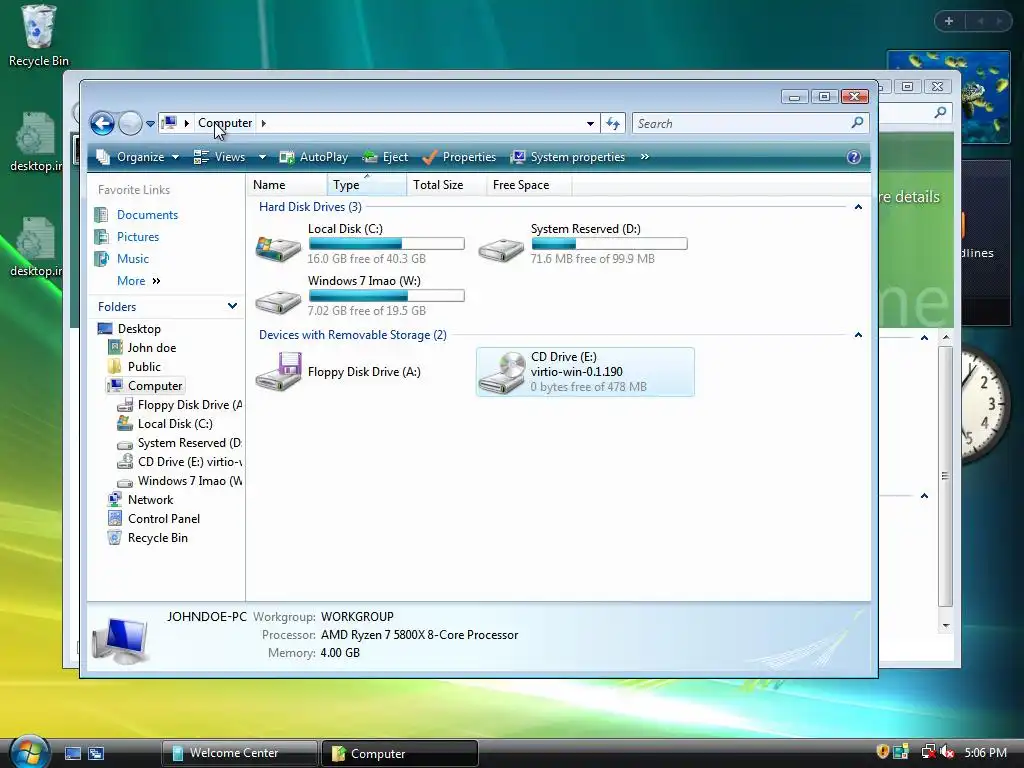Screen dimensions: 1024x768
Task: Open Help with the question mark icon
Action: pyautogui.click(x=854, y=157)
